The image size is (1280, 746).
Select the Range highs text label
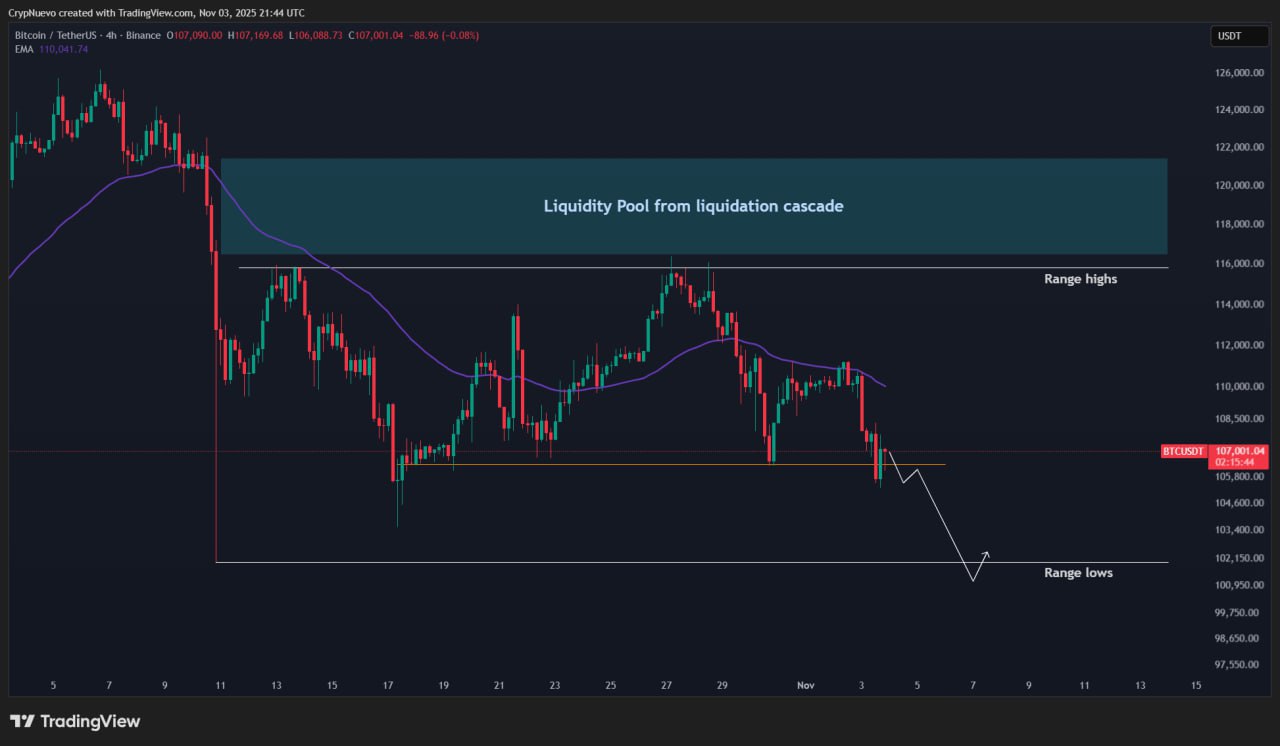(1080, 279)
